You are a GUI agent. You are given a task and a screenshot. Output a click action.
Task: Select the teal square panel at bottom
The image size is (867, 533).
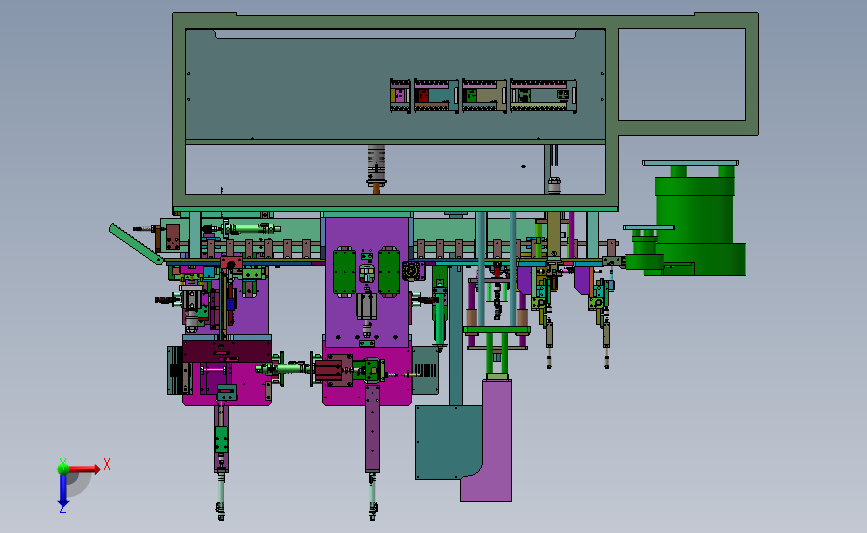(x=448, y=442)
